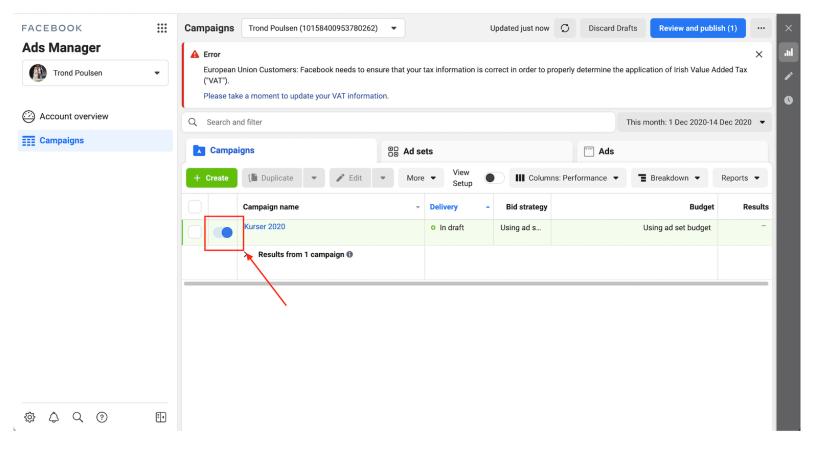
Task: Switch to the Ads tab
Action: (672, 151)
